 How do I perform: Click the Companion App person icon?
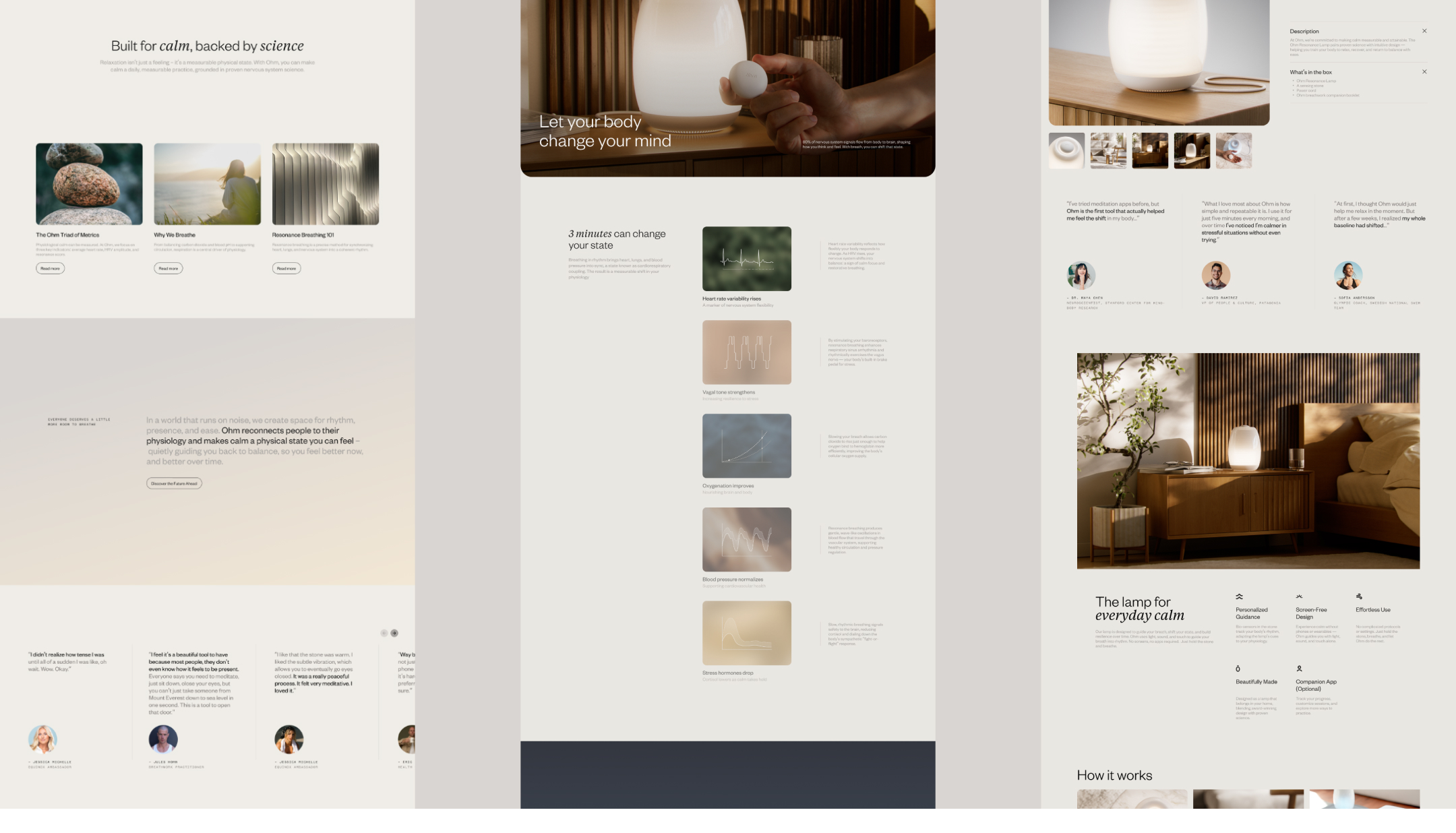click(1299, 669)
